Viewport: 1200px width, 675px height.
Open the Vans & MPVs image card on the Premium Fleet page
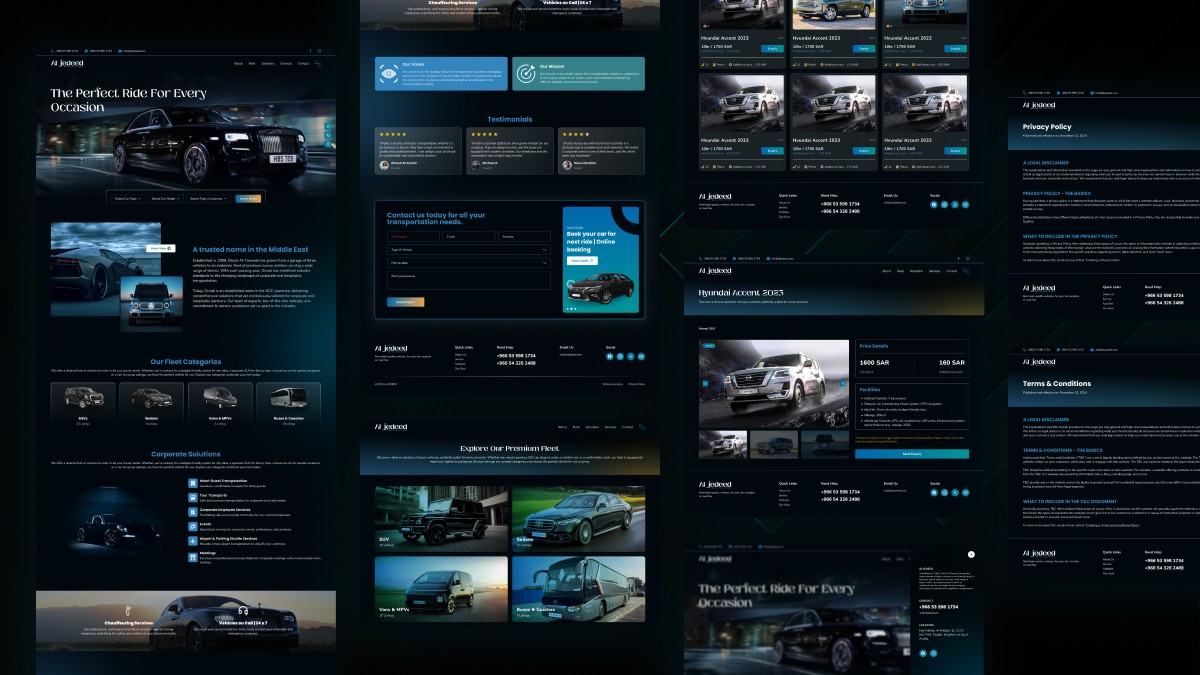tap(441, 588)
